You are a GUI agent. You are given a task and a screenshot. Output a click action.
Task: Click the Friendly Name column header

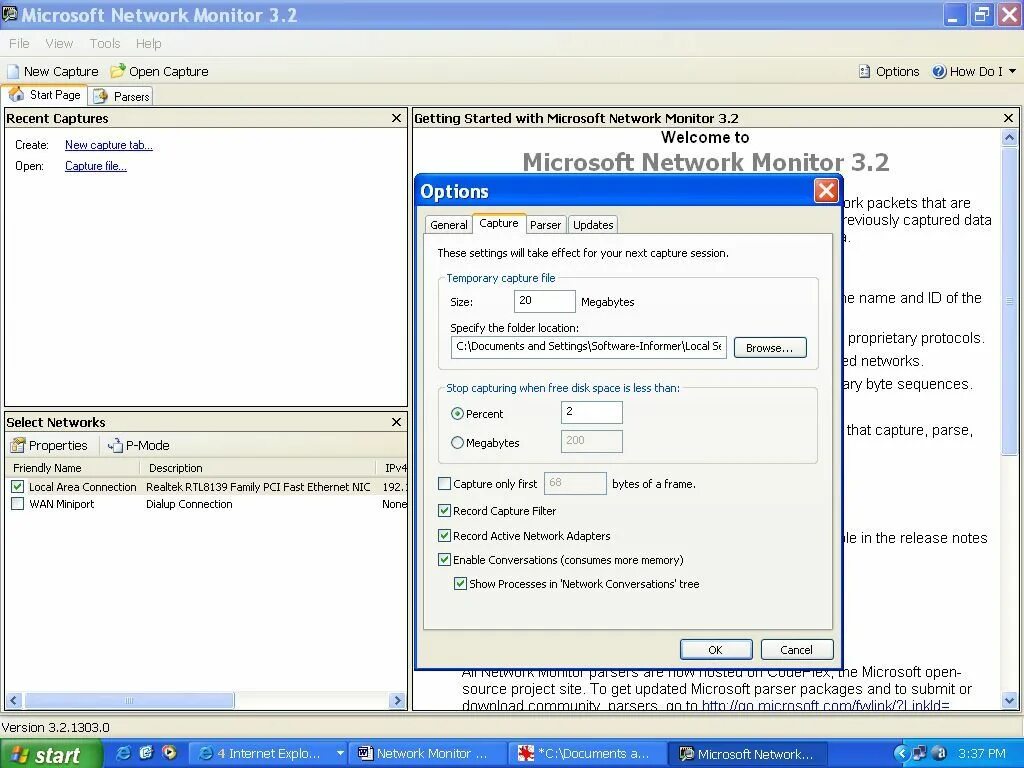coord(72,468)
